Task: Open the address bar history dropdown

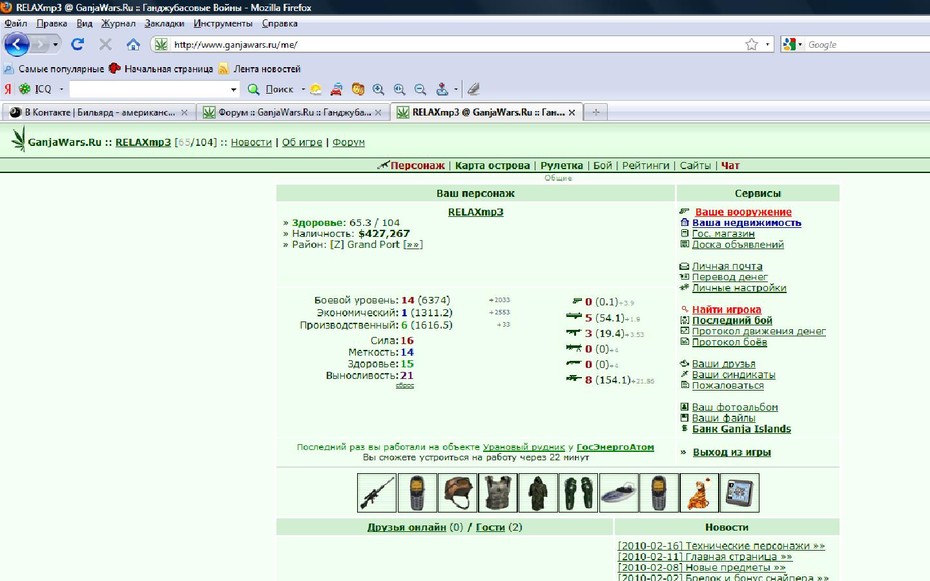Action: [767, 44]
